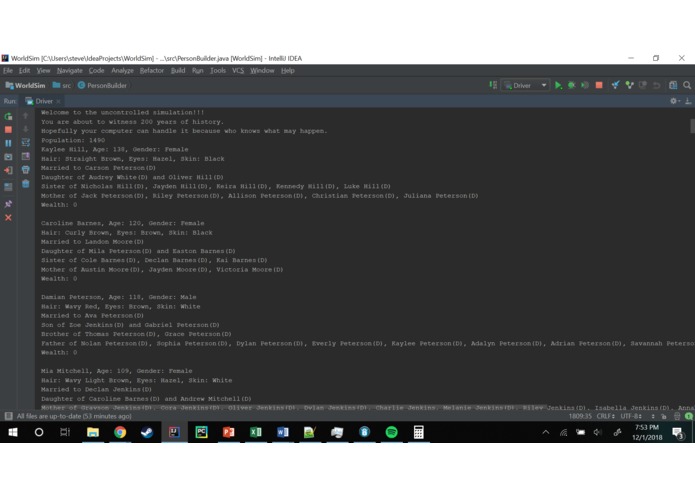The height and width of the screenshot is (494, 695).
Task: Run Driver with coverage icon
Action: coord(585,86)
